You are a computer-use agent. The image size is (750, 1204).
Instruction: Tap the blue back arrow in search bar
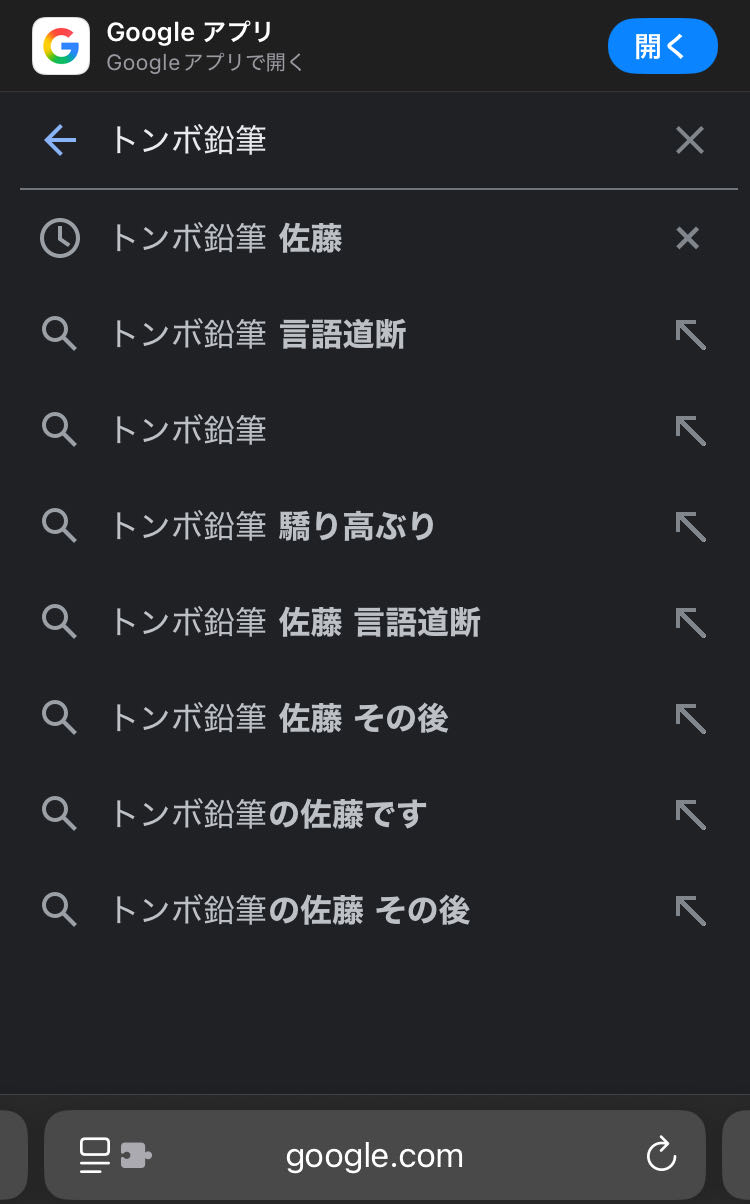click(x=60, y=141)
